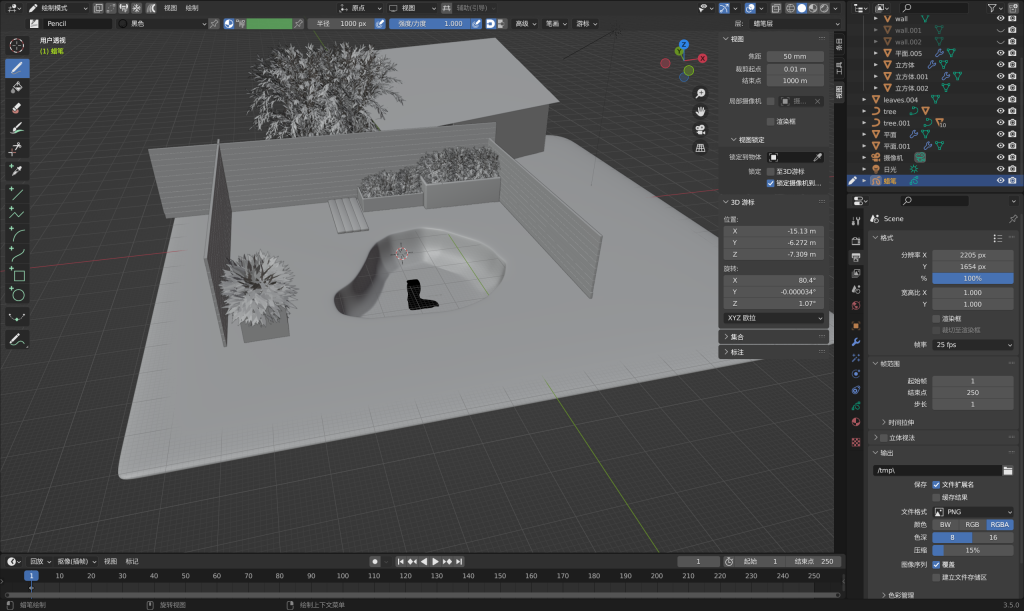Open the 文件格式 PNG dropdown
Viewport: 1024px width, 611px height.
(973, 512)
